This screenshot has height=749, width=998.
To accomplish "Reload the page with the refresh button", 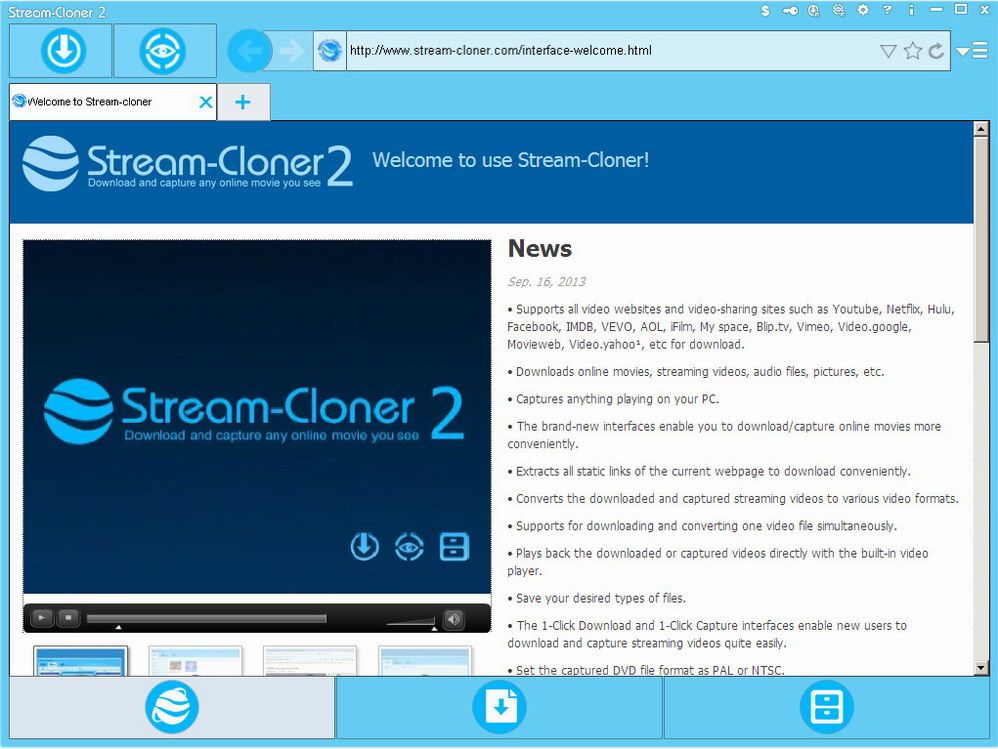I will point(936,50).
